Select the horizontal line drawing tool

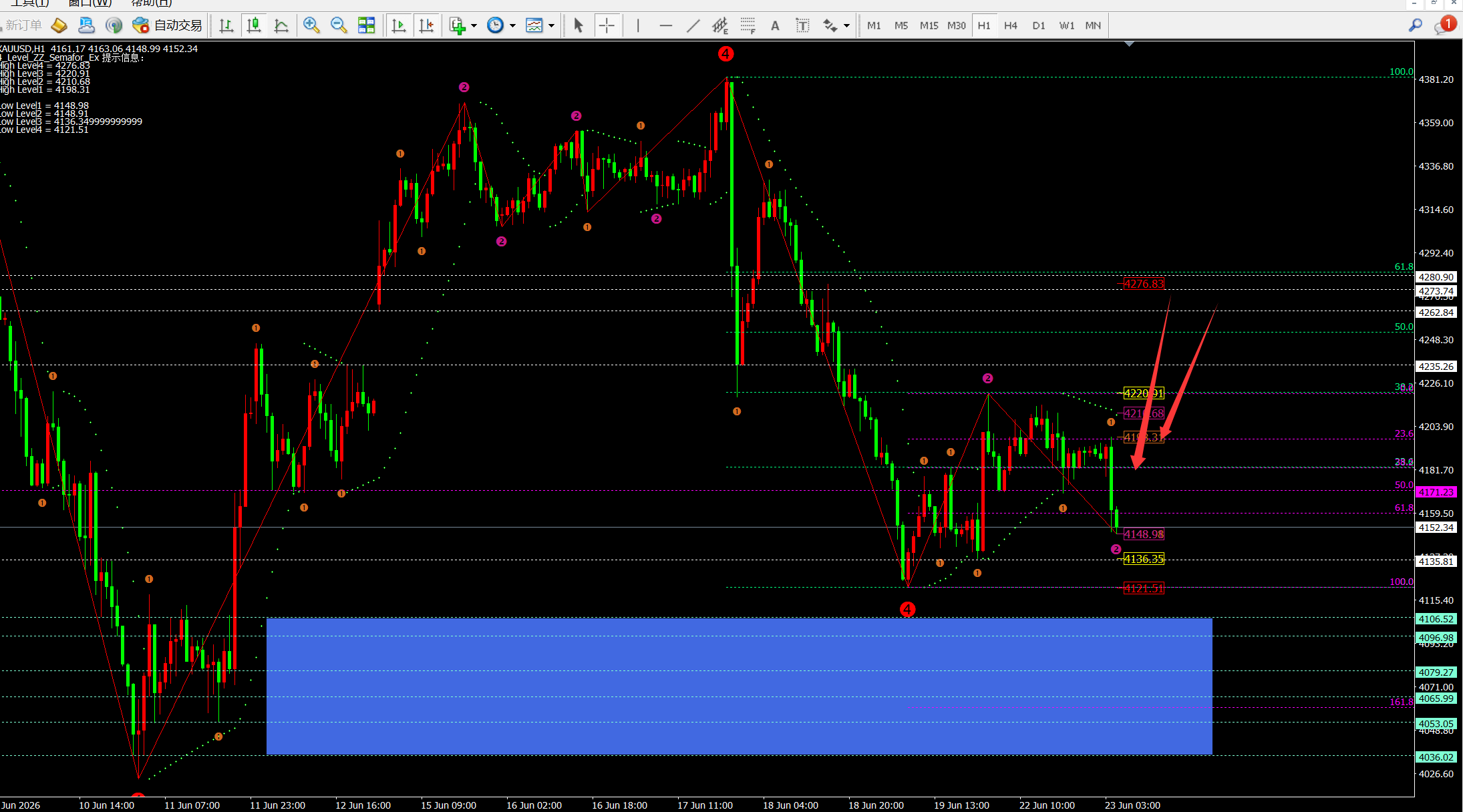pos(665,25)
